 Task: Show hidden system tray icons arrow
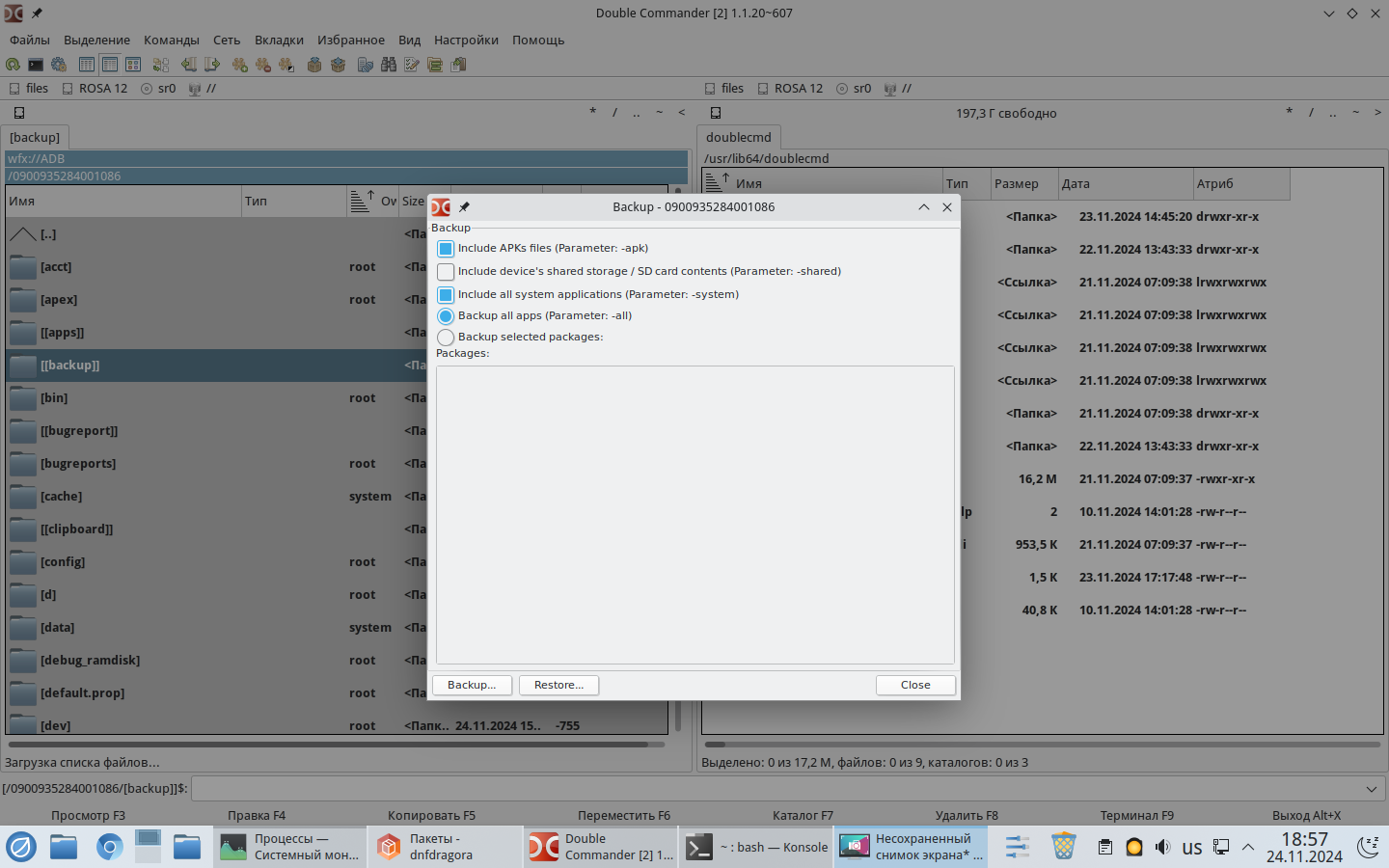click(1248, 847)
